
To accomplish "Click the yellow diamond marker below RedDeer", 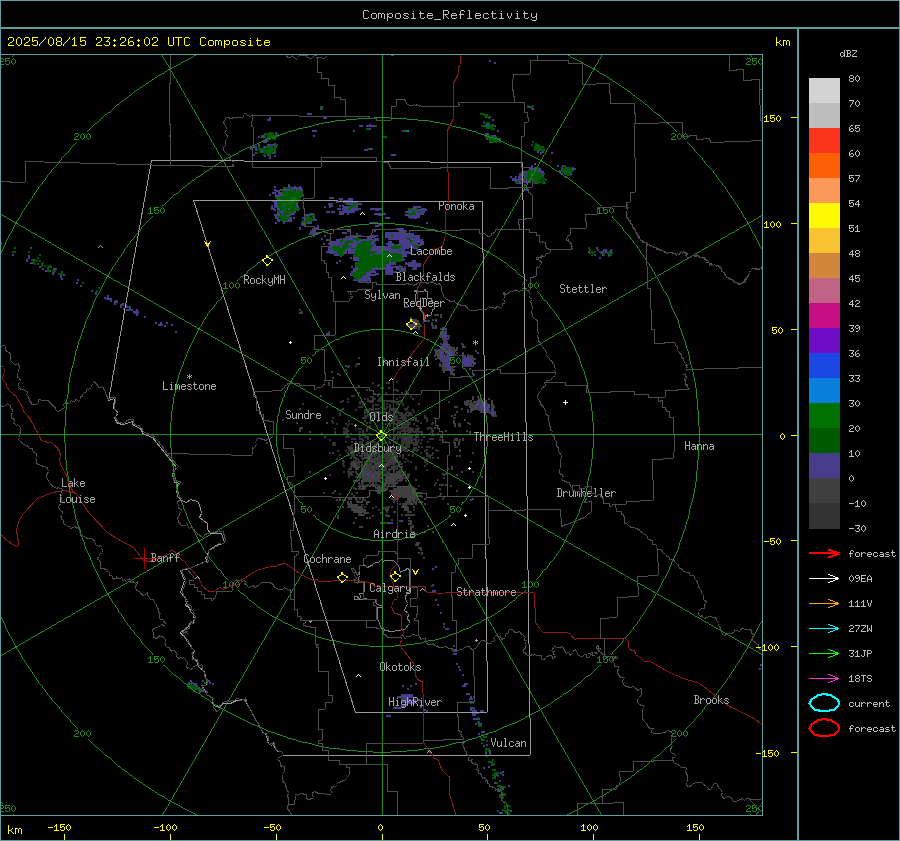I will click(412, 325).
